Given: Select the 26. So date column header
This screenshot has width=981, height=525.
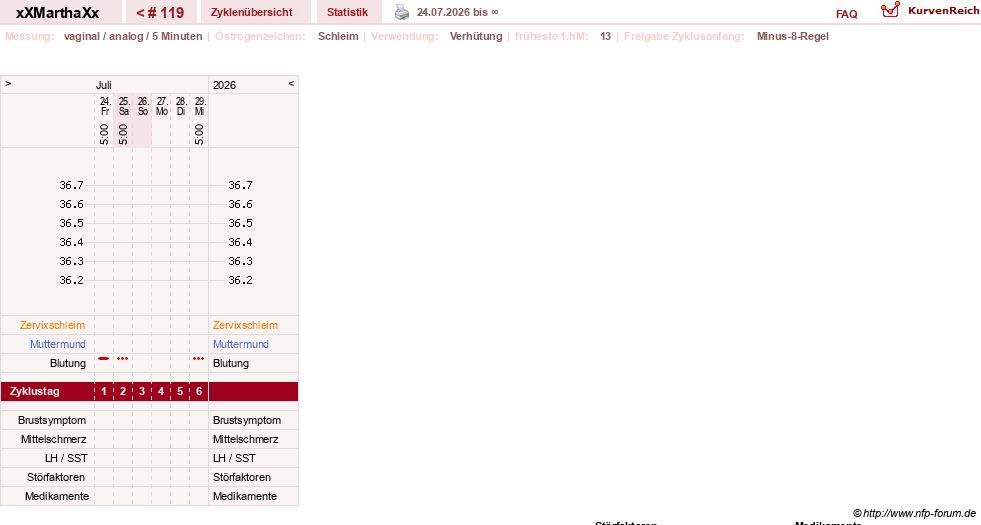Looking at the screenshot, I should 143,106.
